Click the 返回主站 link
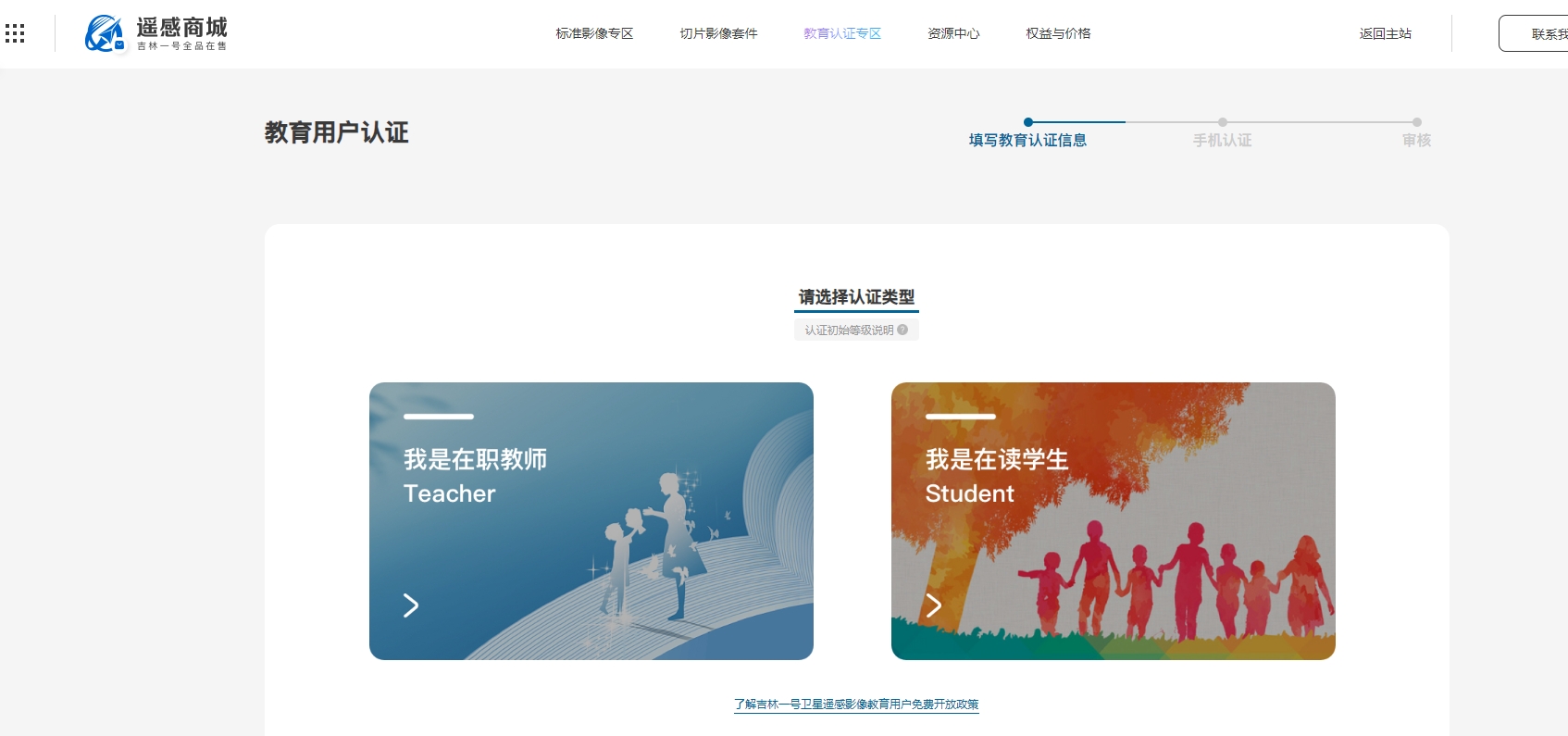 pos(1386,33)
